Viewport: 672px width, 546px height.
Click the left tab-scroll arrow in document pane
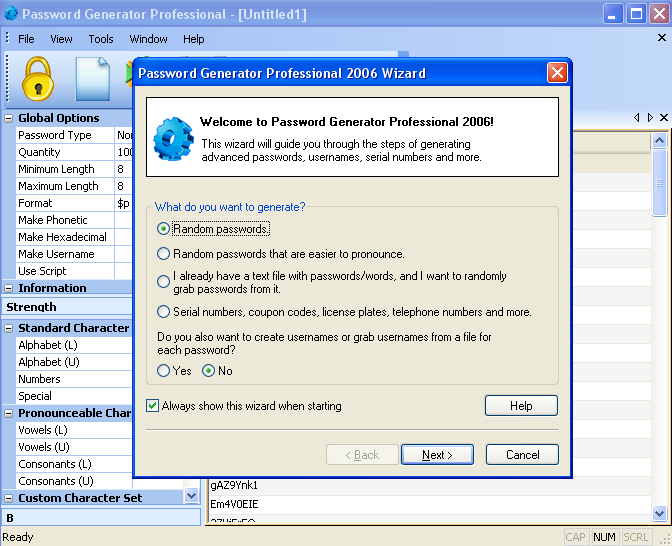pos(636,117)
